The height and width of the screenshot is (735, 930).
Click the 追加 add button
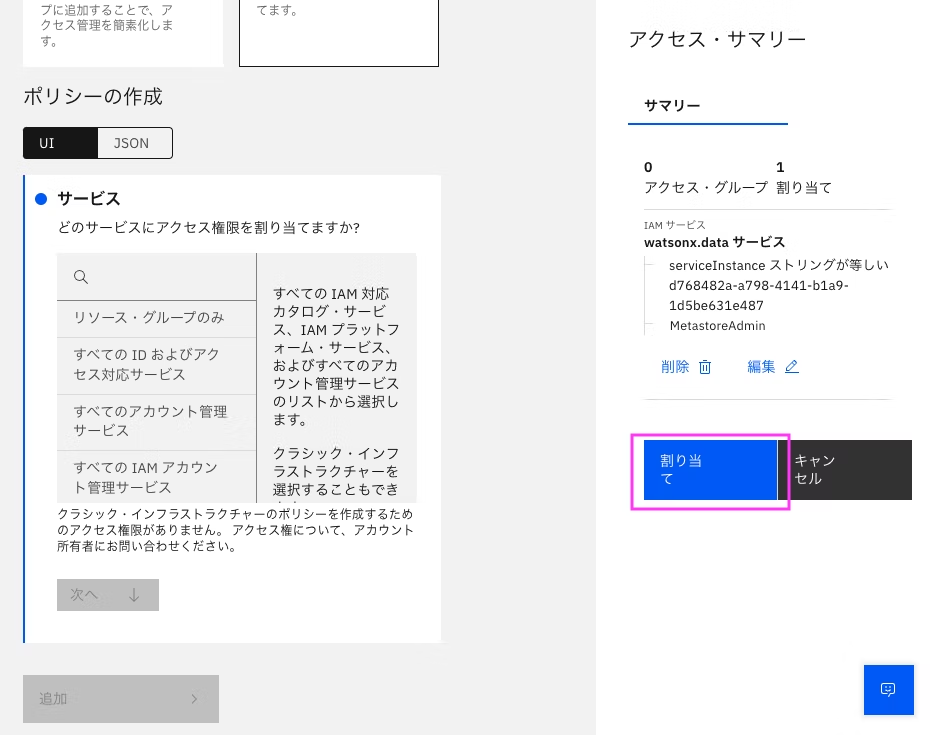[121, 699]
